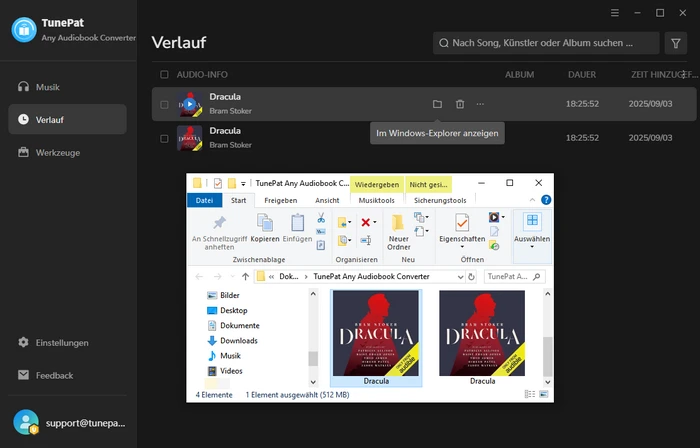The width and height of the screenshot is (700, 448).
Task: Tick the checkbox of the second Dracula row
Action: 164,138
